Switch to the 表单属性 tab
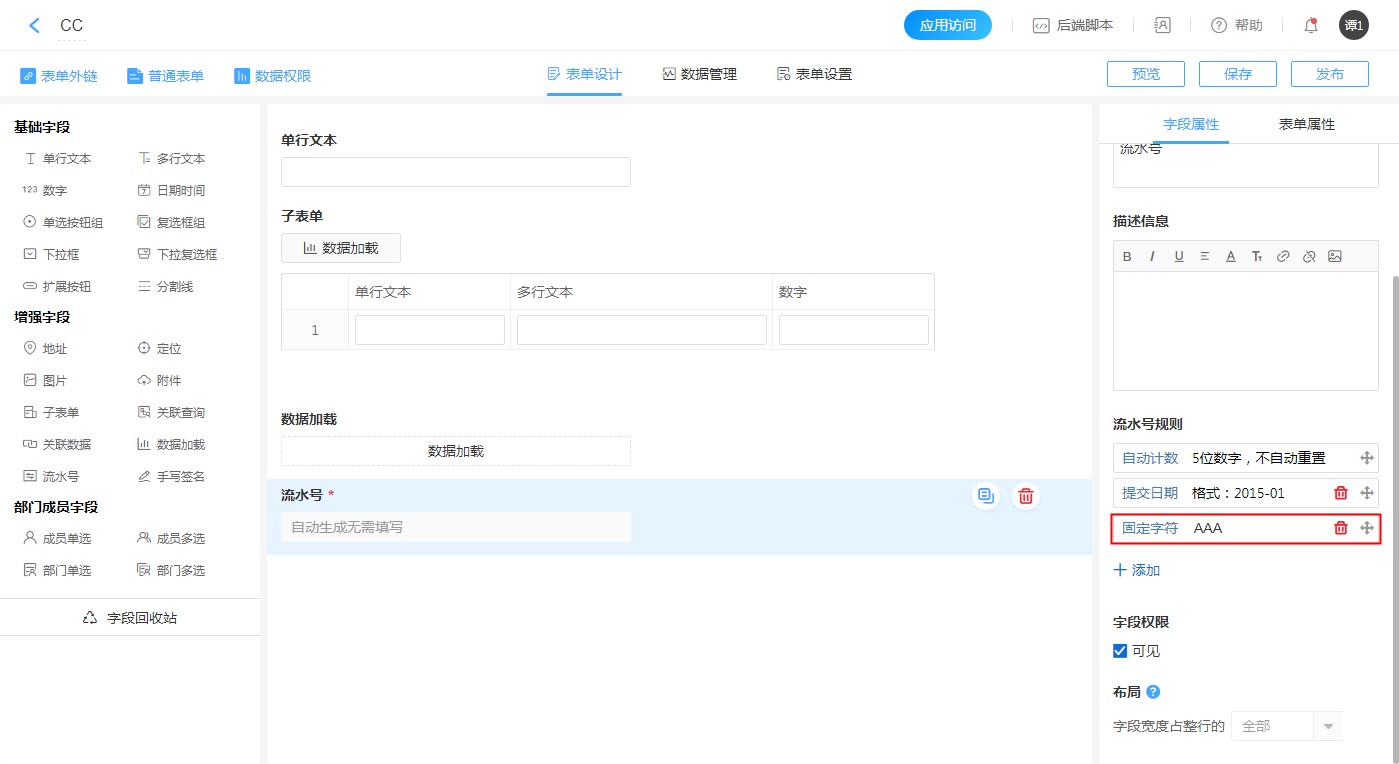The width and height of the screenshot is (1399, 764). (x=1306, y=125)
